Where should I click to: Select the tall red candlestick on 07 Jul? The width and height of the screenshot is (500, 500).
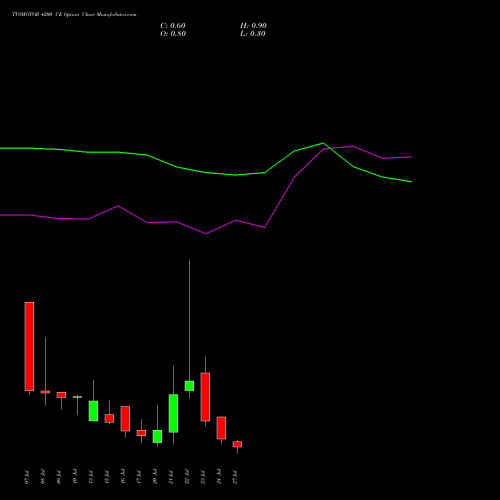29,346
